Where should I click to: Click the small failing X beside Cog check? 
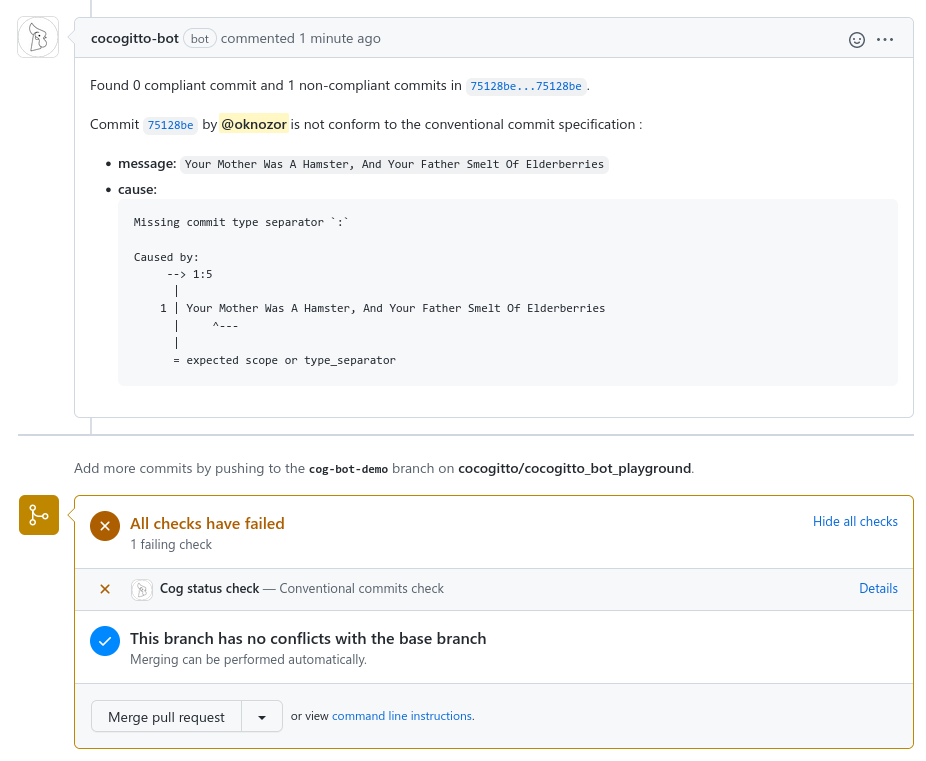(x=105, y=589)
